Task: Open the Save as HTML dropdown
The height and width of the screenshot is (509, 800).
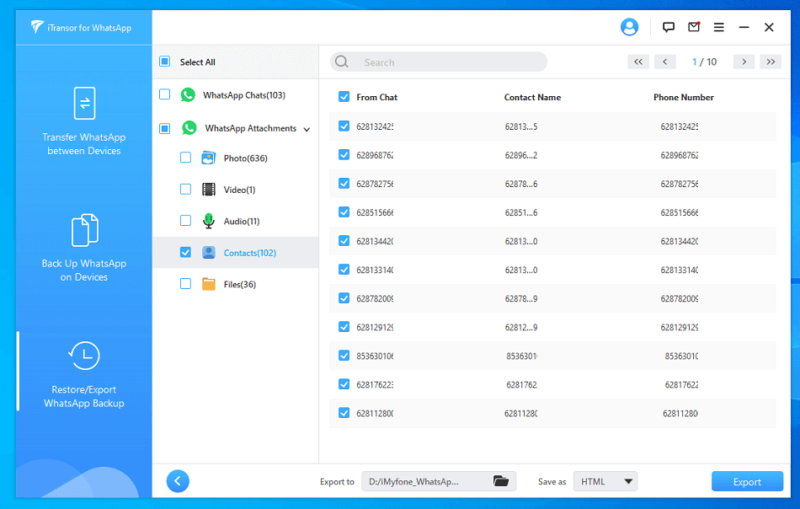Action: 606,481
